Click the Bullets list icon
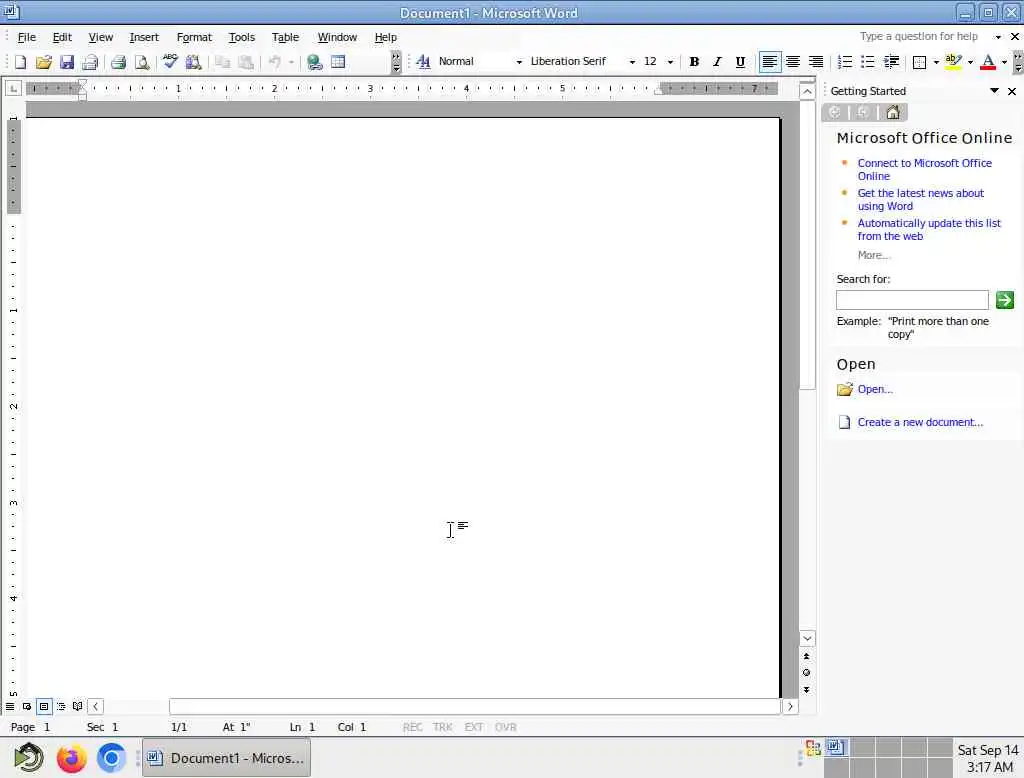The height and width of the screenshot is (778, 1024). click(x=867, y=61)
